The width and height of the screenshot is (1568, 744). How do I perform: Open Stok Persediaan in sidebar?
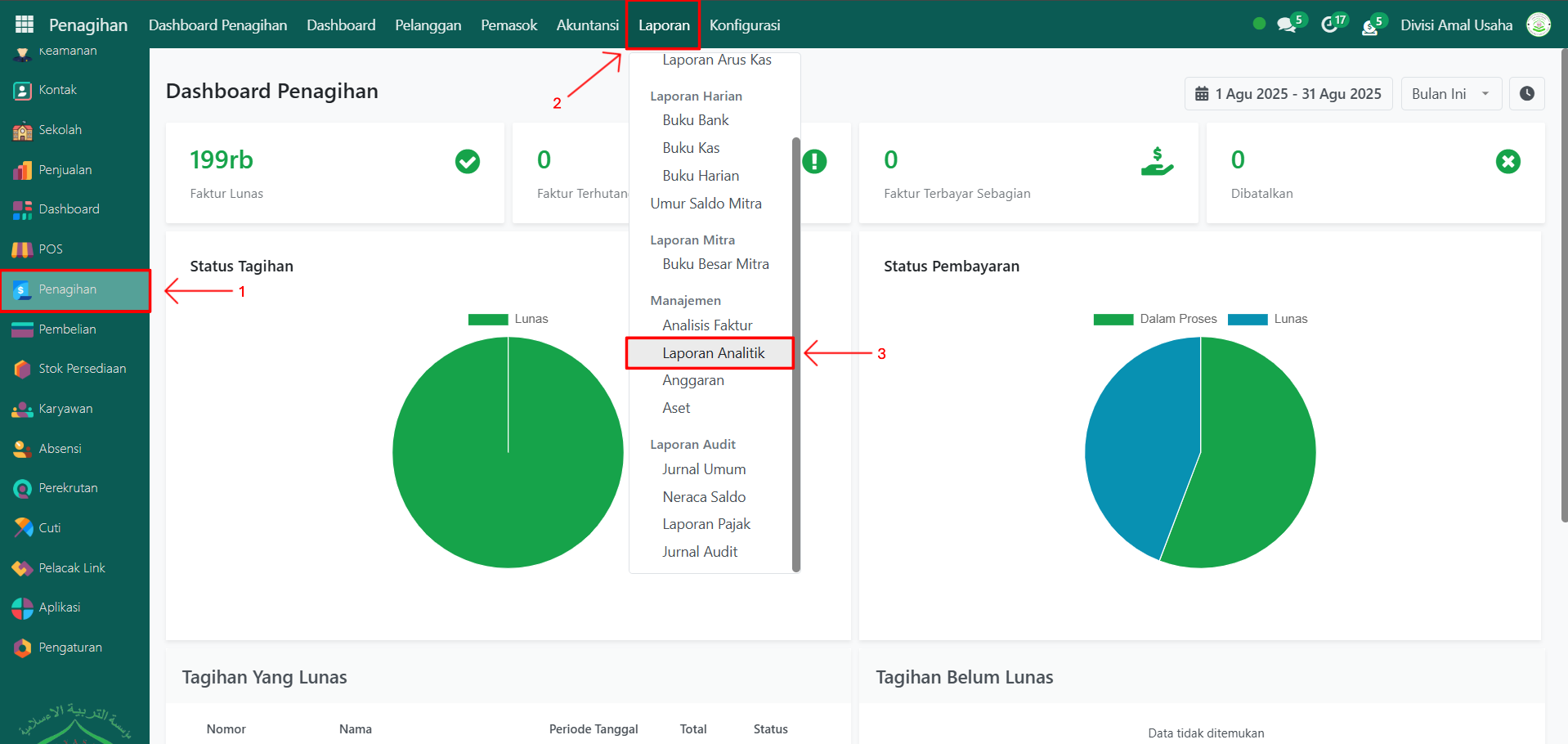click(x=82, y=369)
